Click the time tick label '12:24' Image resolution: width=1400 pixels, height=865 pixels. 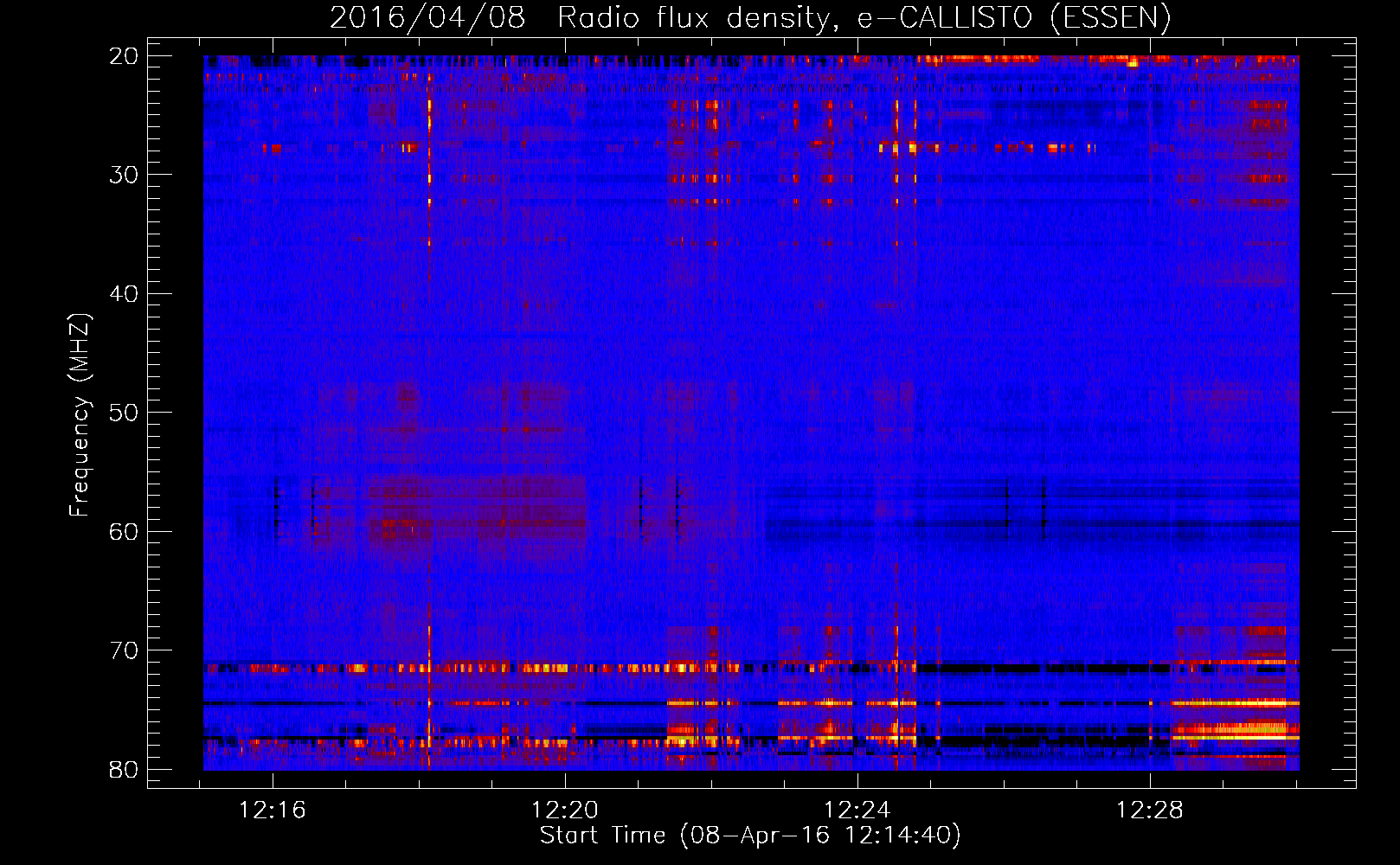[x=857, y=811]
